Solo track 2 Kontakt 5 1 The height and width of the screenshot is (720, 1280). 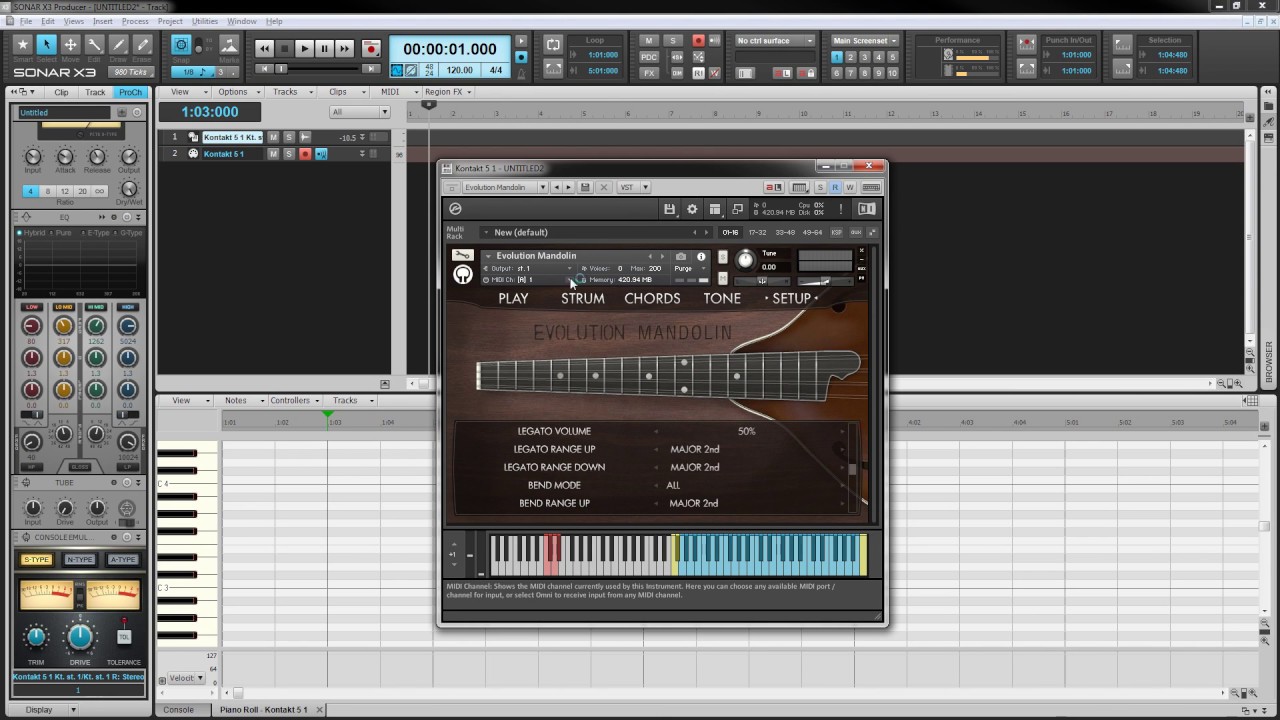(289, 154)
